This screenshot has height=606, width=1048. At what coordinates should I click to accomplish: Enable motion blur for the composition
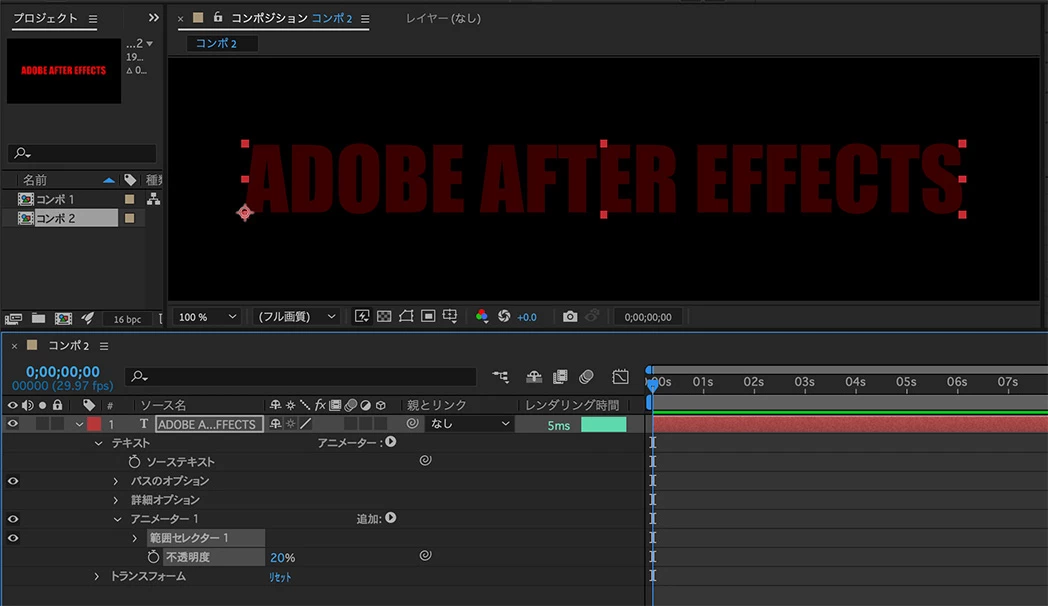pos(586,377)
